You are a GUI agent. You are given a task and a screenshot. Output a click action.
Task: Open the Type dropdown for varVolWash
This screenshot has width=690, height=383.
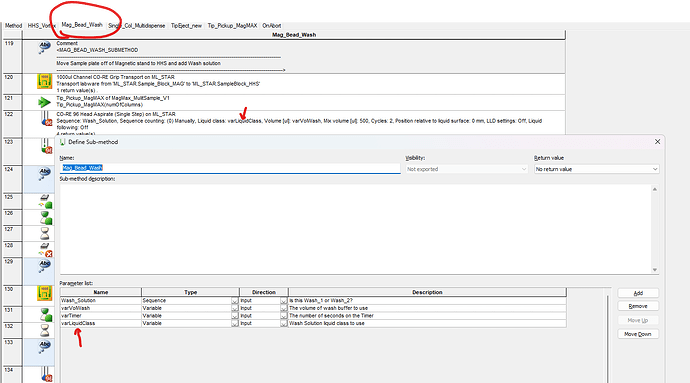(x=235, y=308)
